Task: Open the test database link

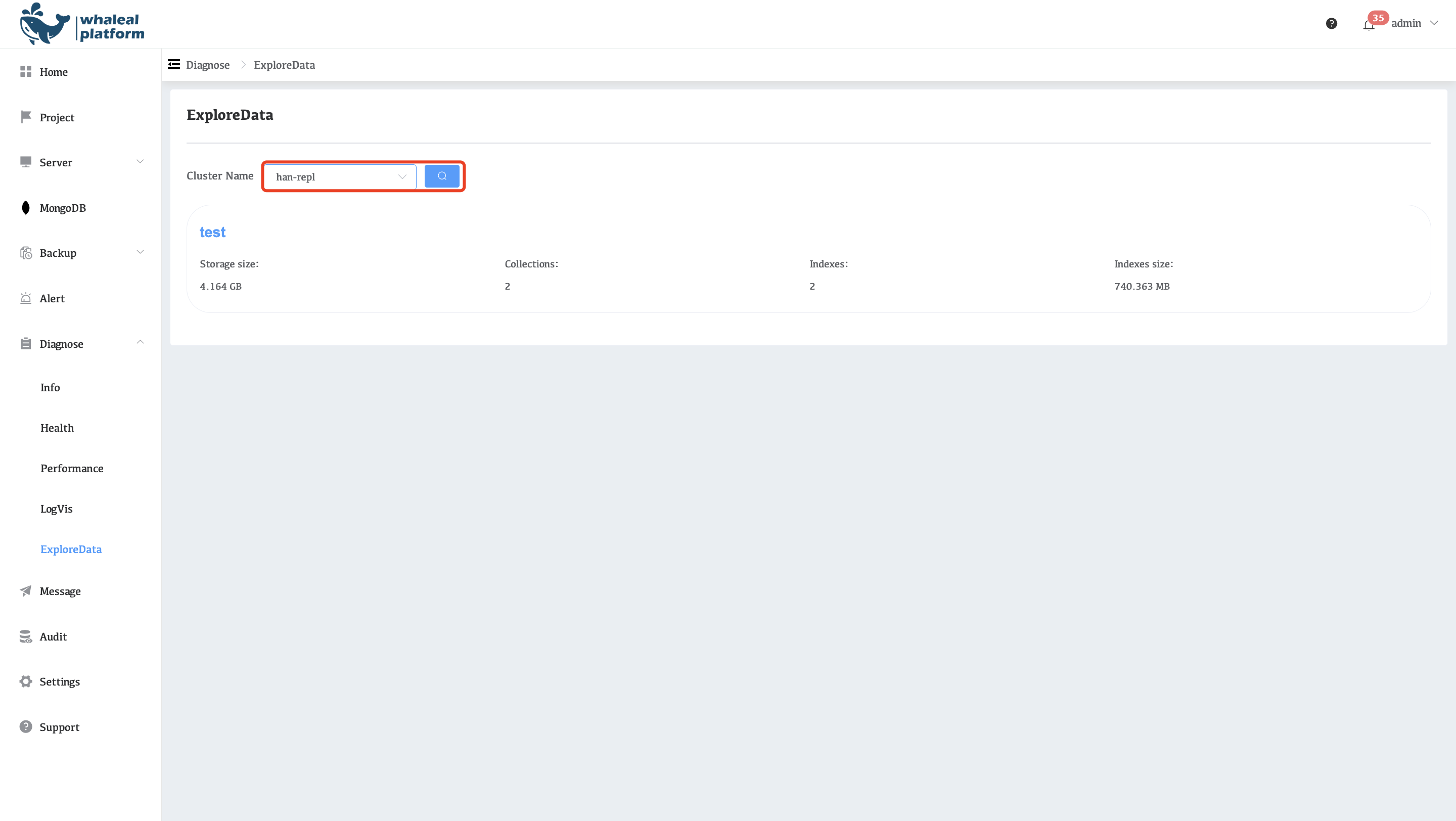Action: [212, 232]
